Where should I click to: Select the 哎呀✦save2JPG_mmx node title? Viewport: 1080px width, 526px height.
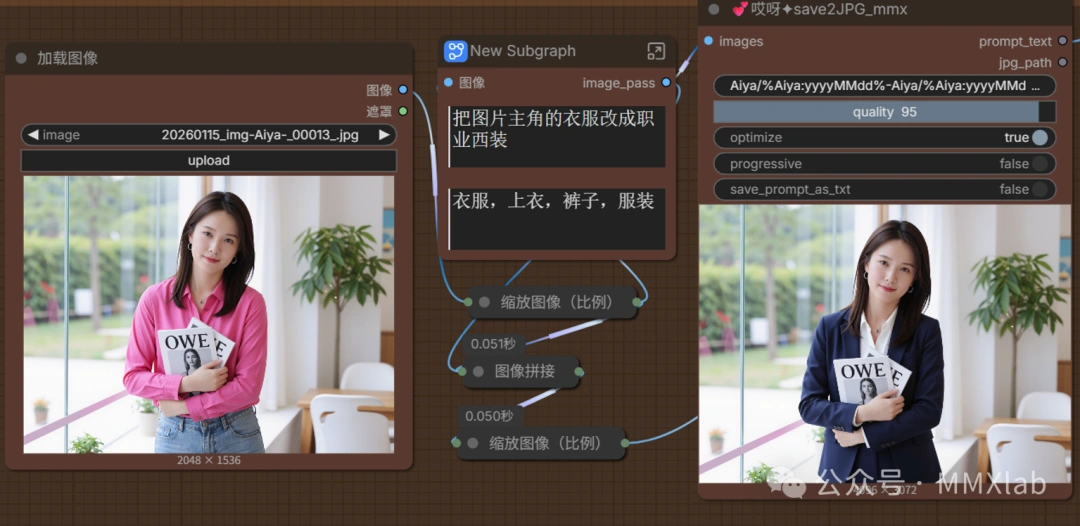pos(819,10)
